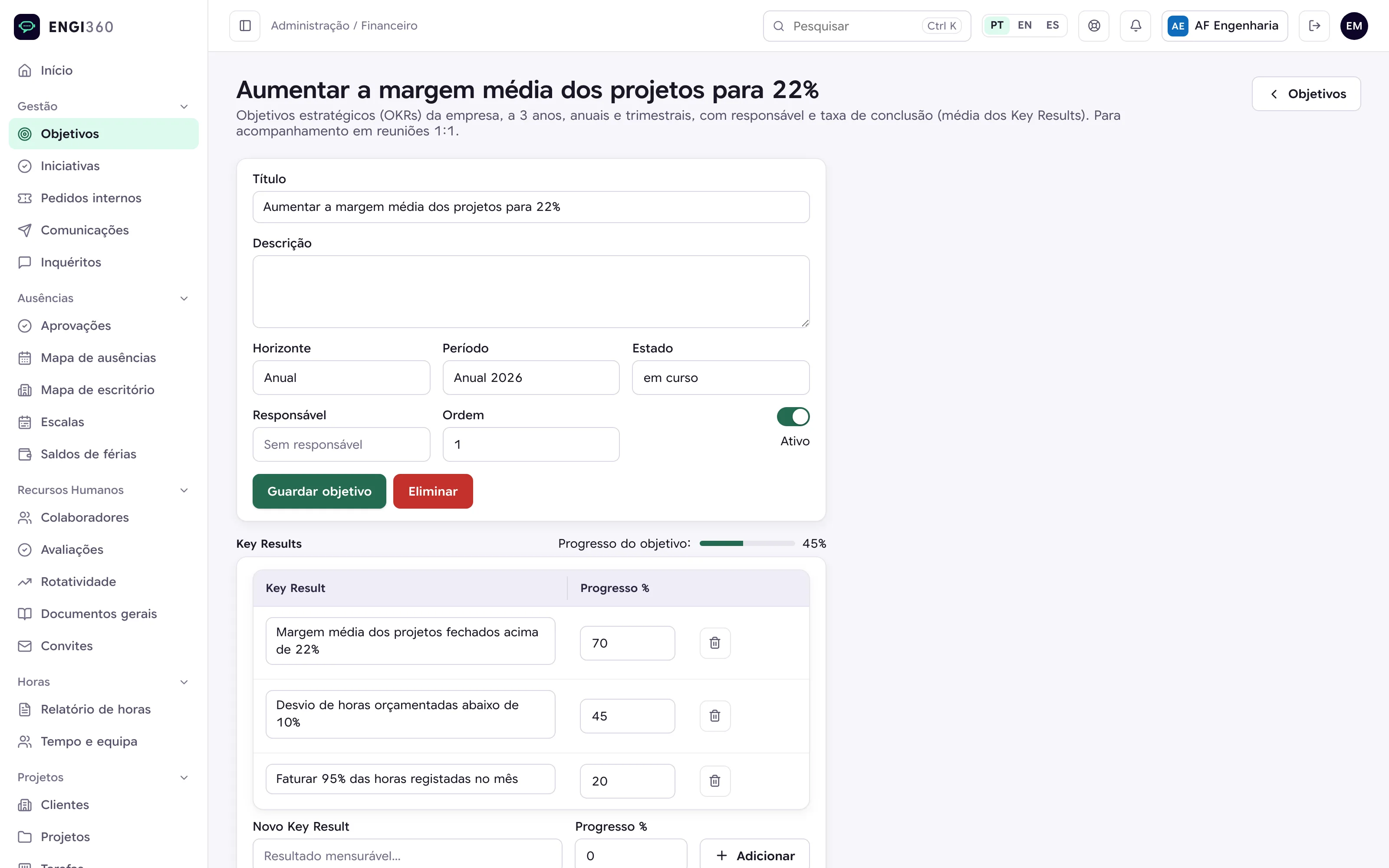Click the Ordem number field
This screenshot has width=1389, height=868.
click(x=530, y=444)
